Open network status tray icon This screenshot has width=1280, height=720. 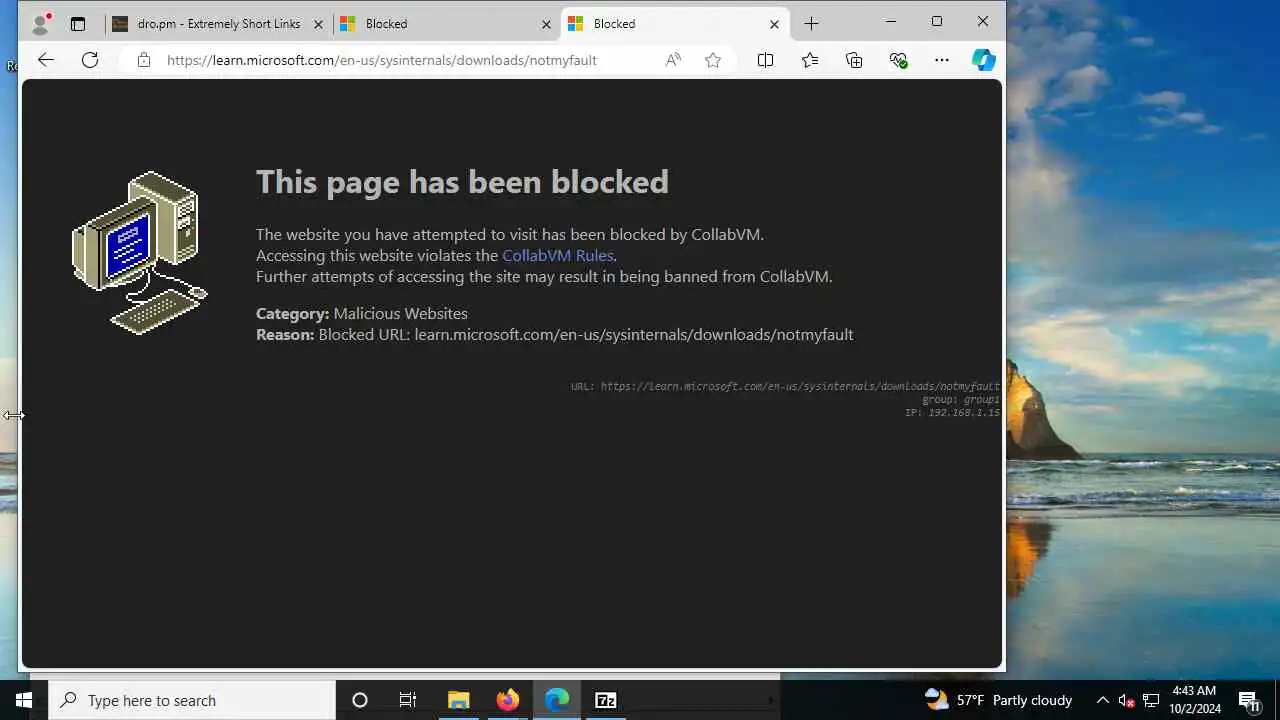(1151, 700)
